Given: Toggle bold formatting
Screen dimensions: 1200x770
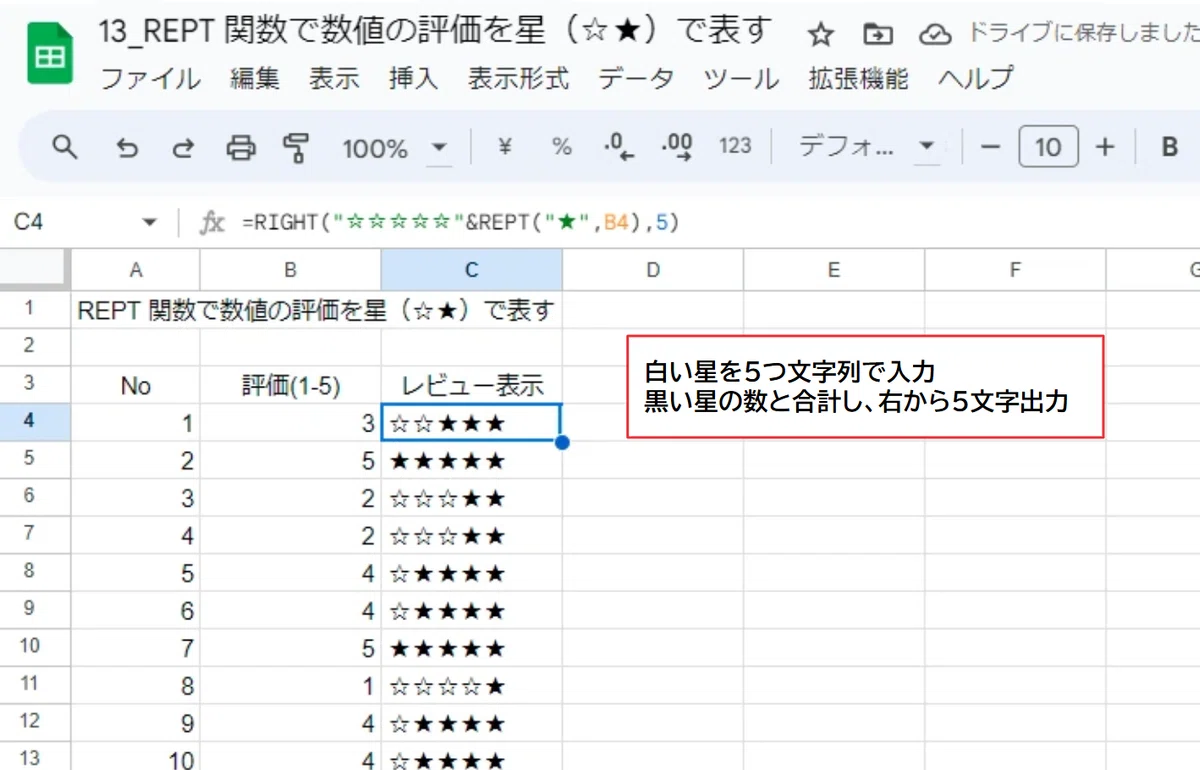Looking at the screenshot, I should tap(1169, 148).
